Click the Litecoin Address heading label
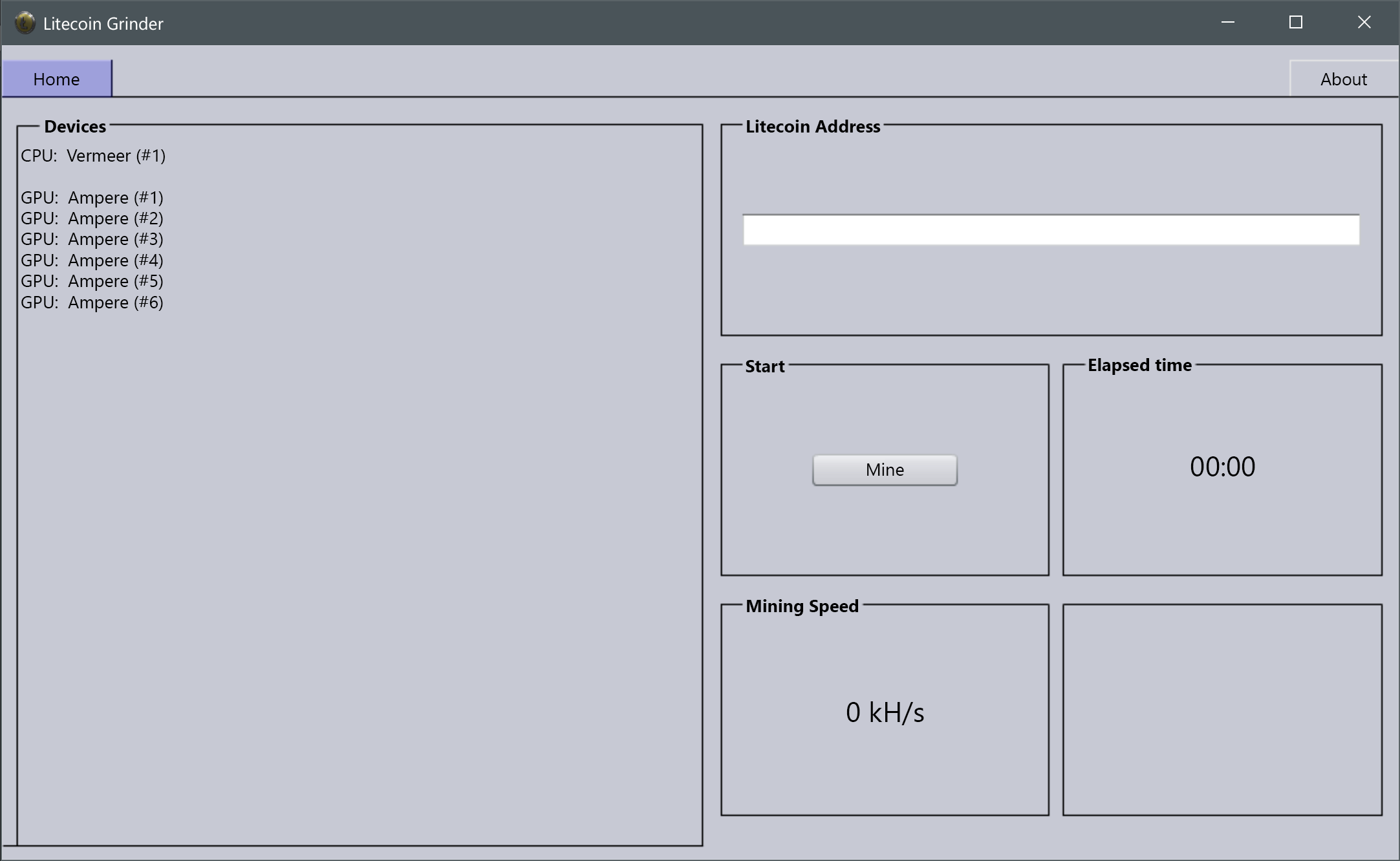 click(x=812, y=127)
